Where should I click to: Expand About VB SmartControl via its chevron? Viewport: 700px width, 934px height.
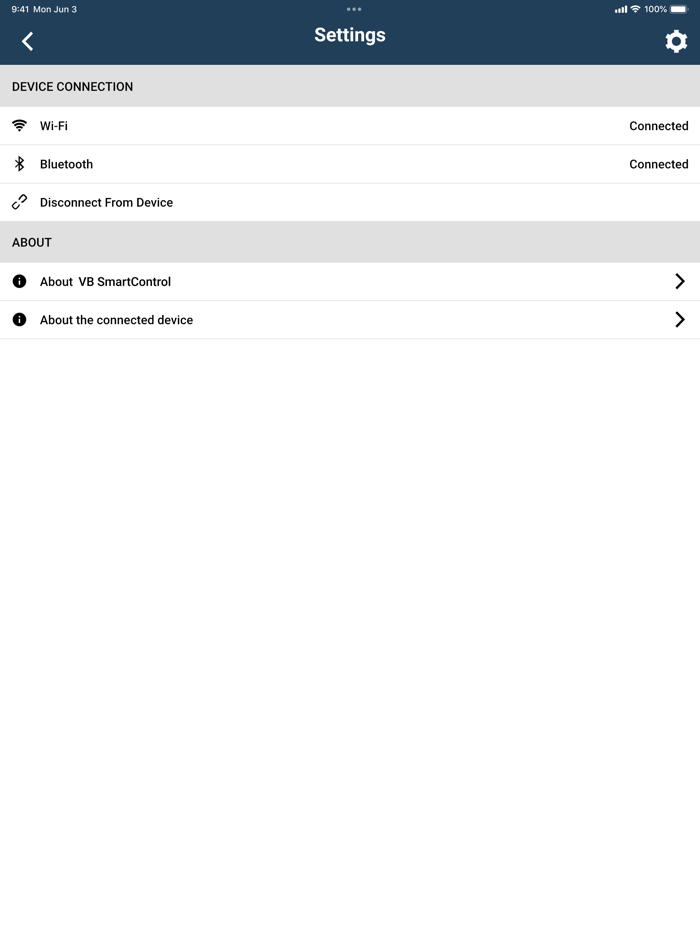tap(680, 281)
